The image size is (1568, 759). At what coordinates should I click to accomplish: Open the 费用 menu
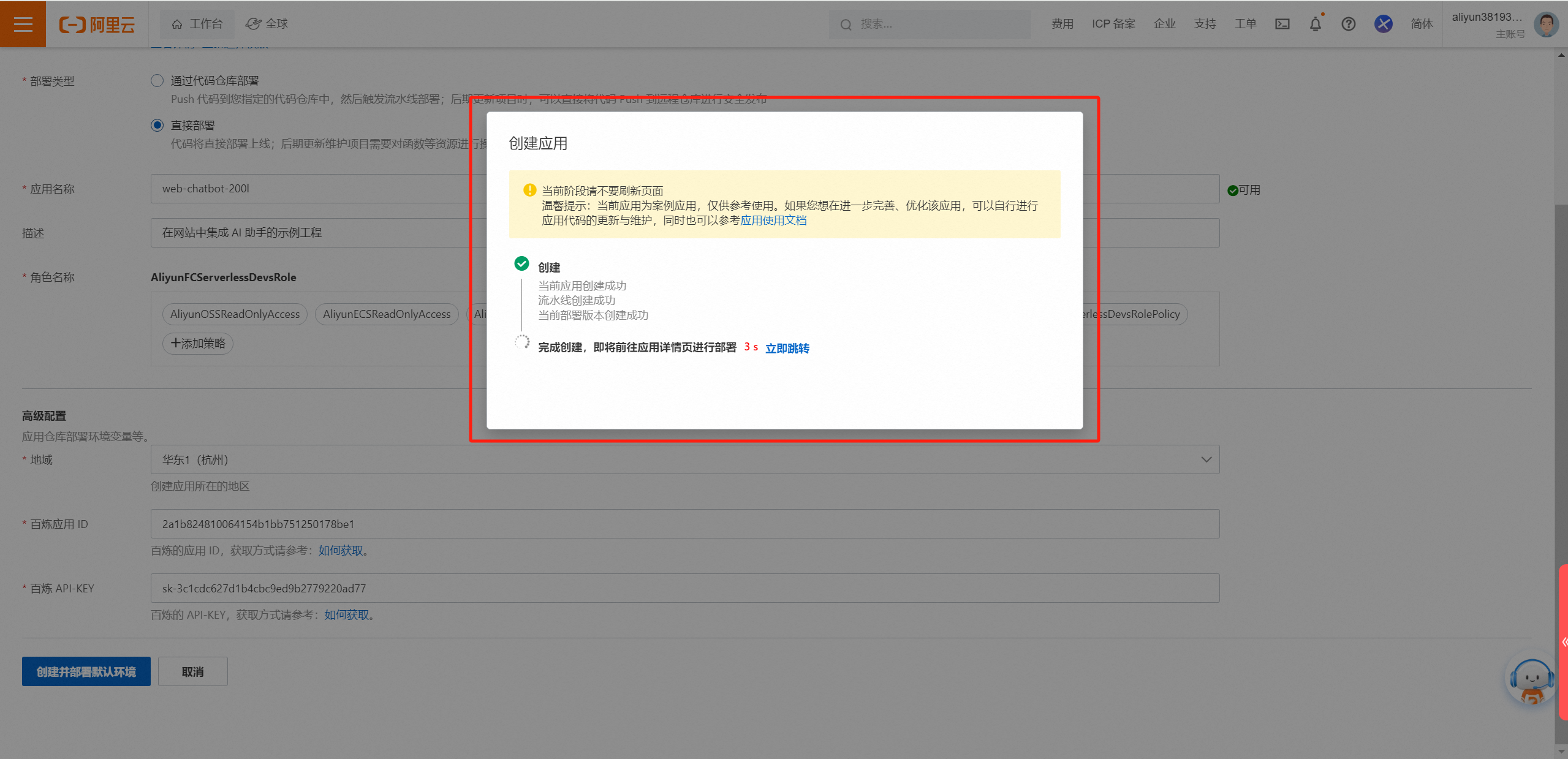coord(1062,24)
